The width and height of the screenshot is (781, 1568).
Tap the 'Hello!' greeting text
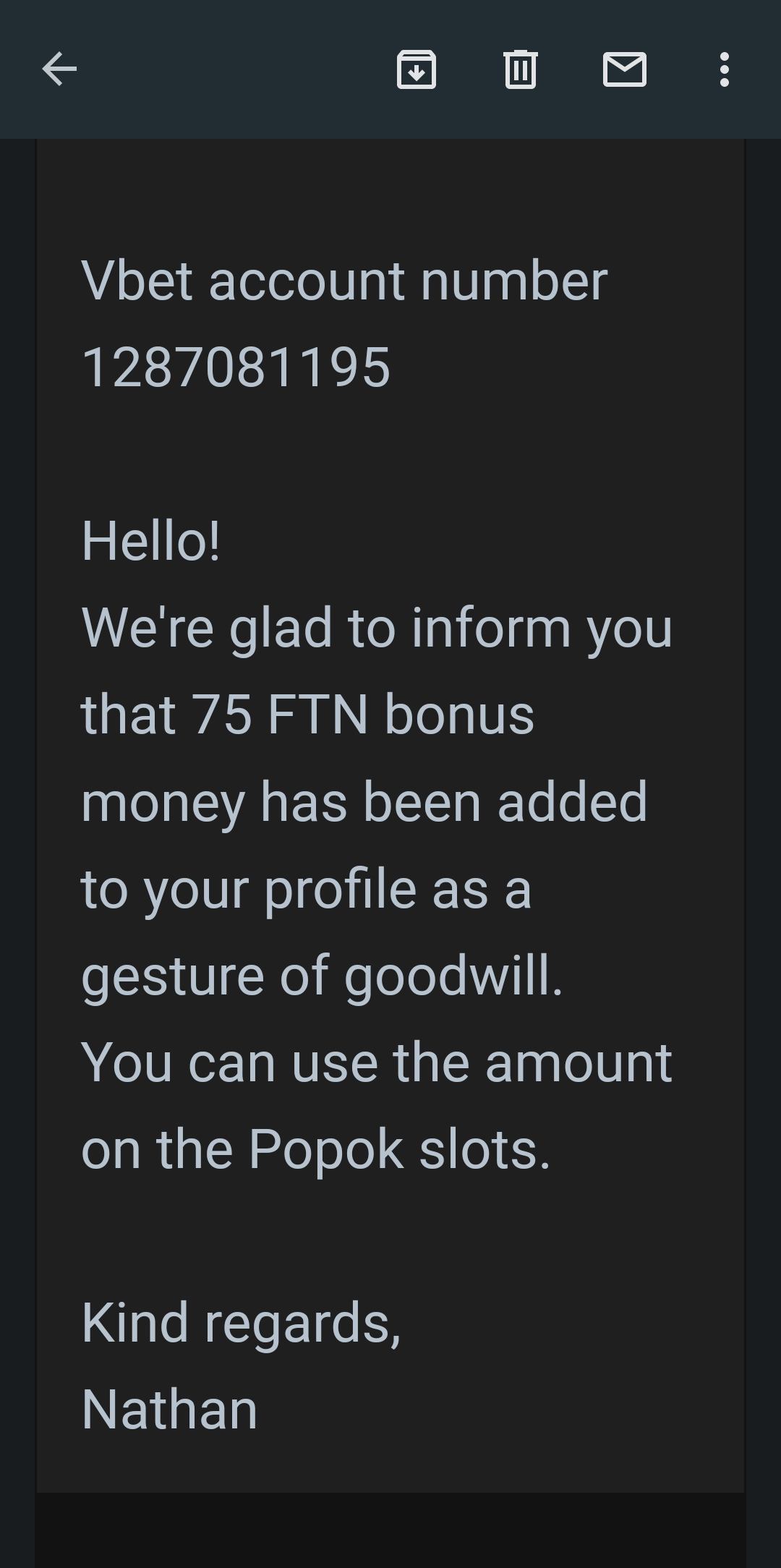coord(151,541)
